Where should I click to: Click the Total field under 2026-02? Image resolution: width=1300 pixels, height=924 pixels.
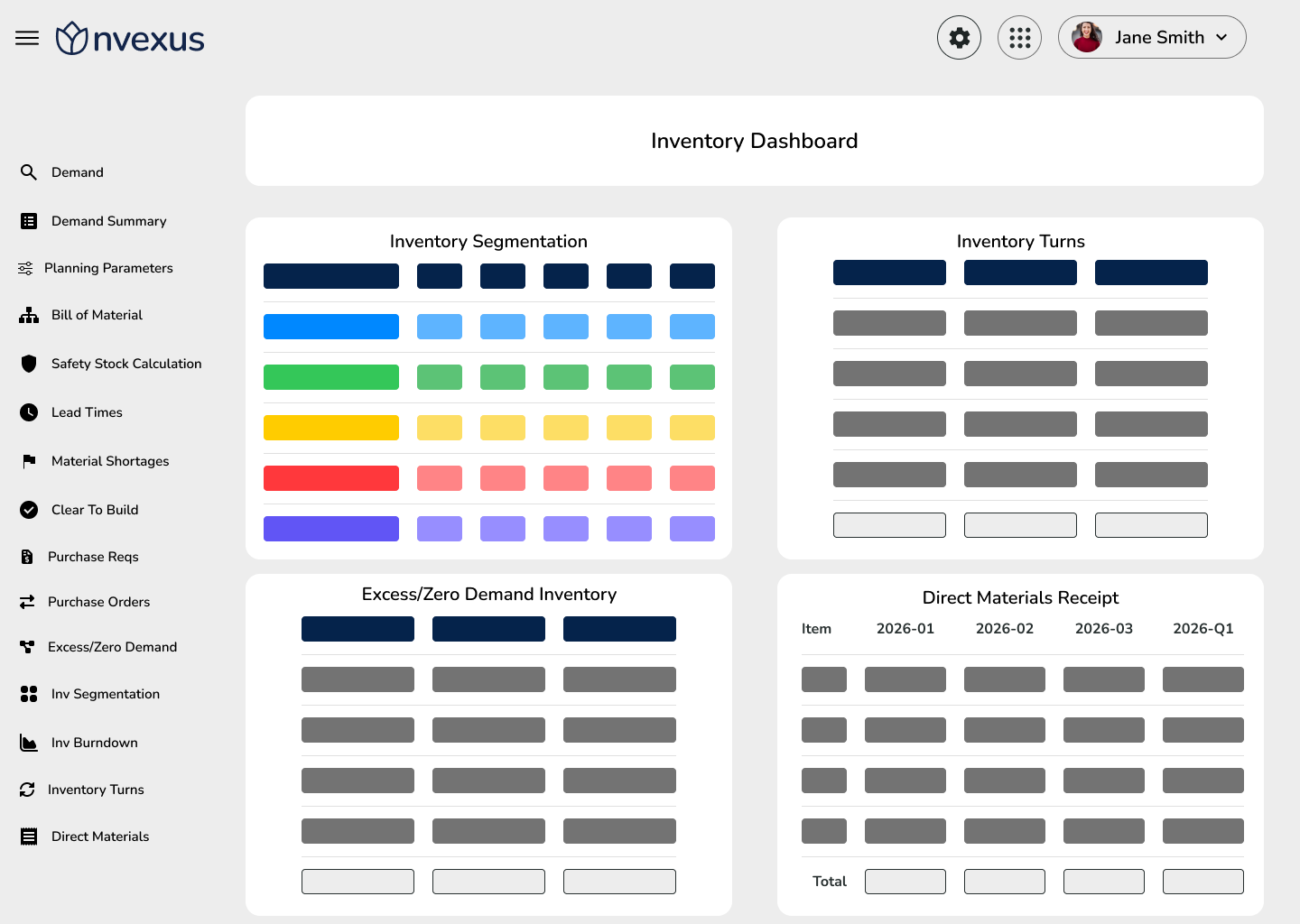pos(1005,882)
